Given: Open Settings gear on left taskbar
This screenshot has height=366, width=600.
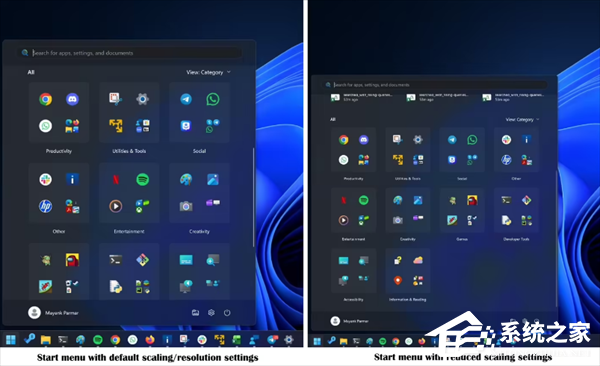Looking at the screenshot, I should pos(289,339).
